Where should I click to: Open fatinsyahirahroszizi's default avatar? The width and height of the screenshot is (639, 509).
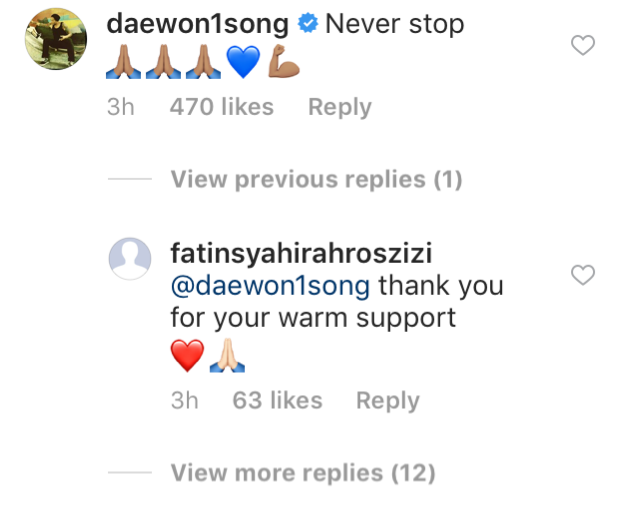130,259
